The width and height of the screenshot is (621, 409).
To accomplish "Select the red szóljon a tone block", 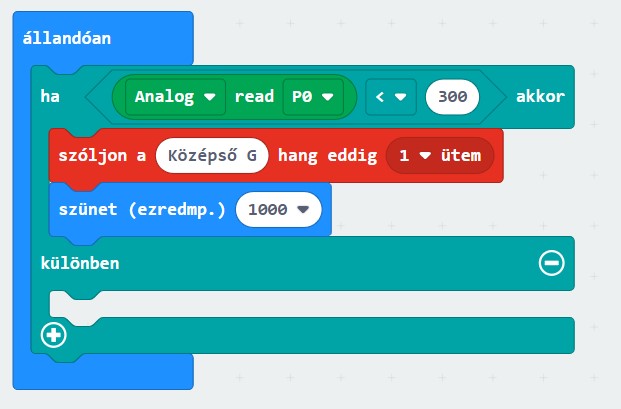I will (x=100, y=155).
